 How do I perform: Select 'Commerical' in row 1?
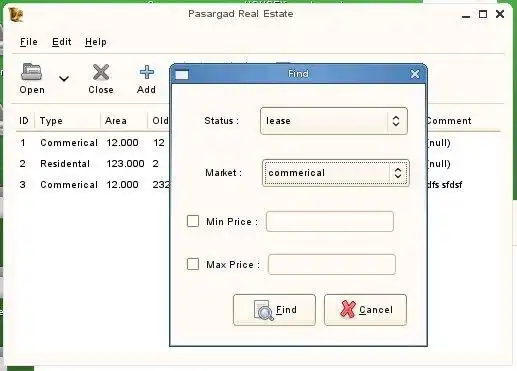tap(69, 143)
